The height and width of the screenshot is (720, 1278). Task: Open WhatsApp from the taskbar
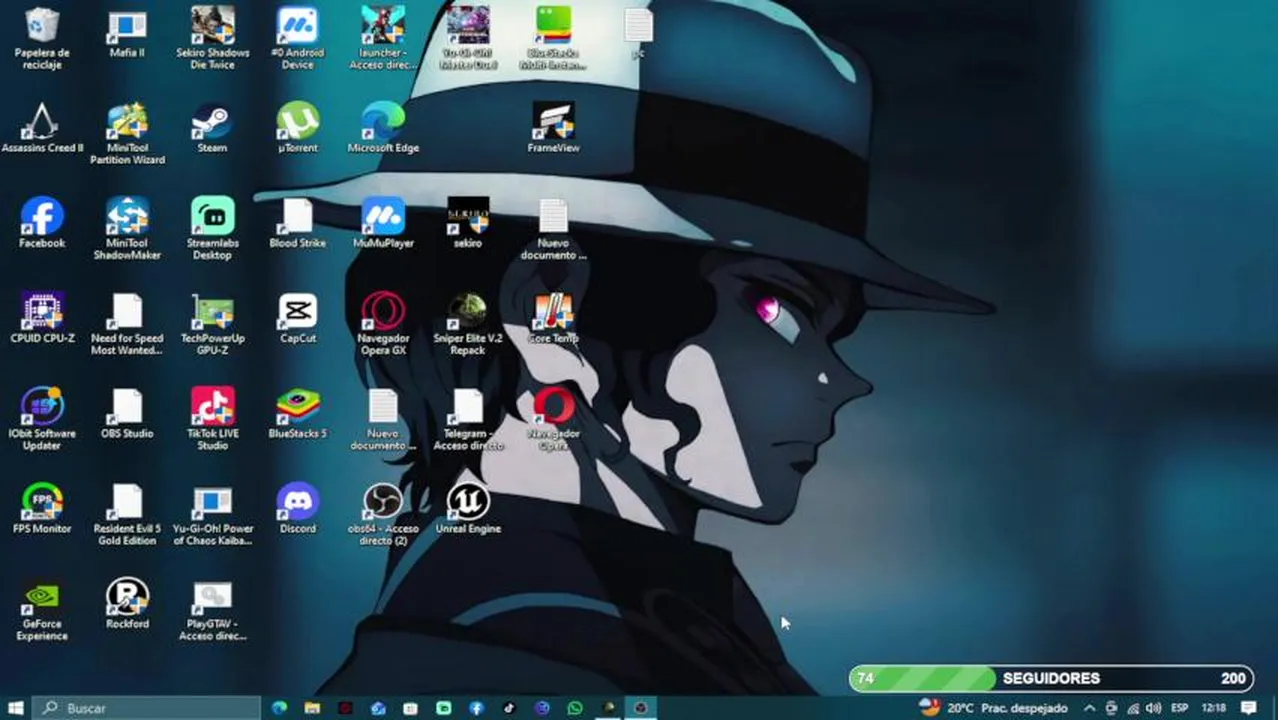coord(575,708)
